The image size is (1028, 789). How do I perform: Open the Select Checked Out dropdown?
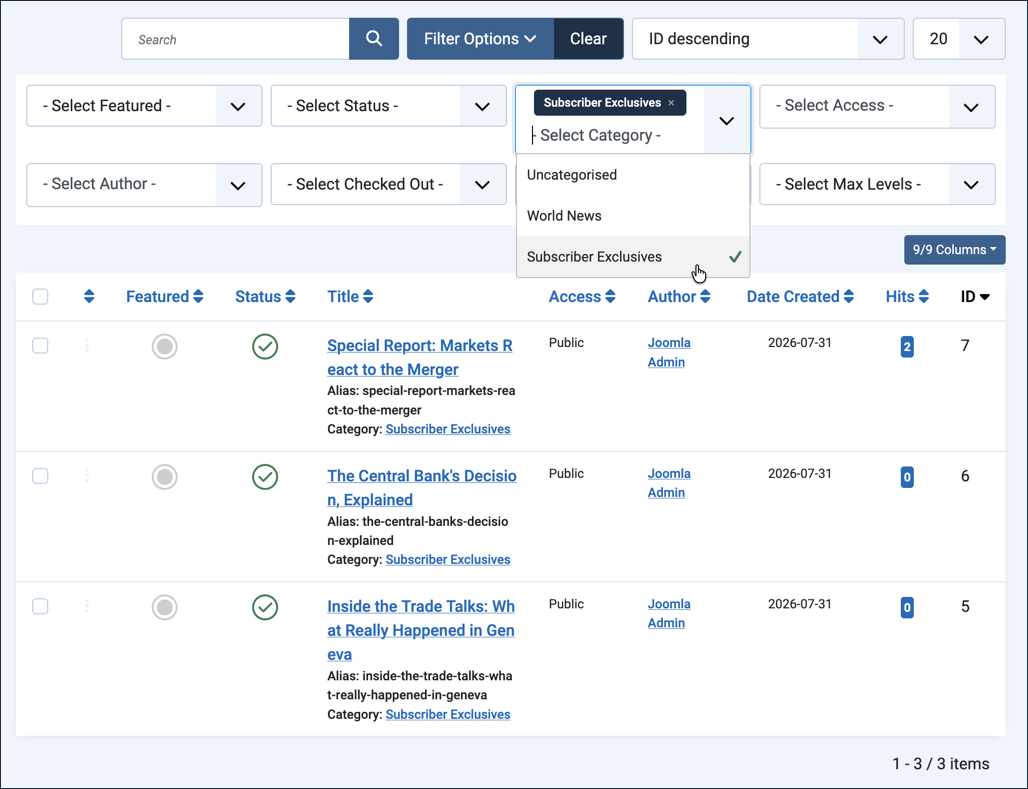(x=388, y=185)
